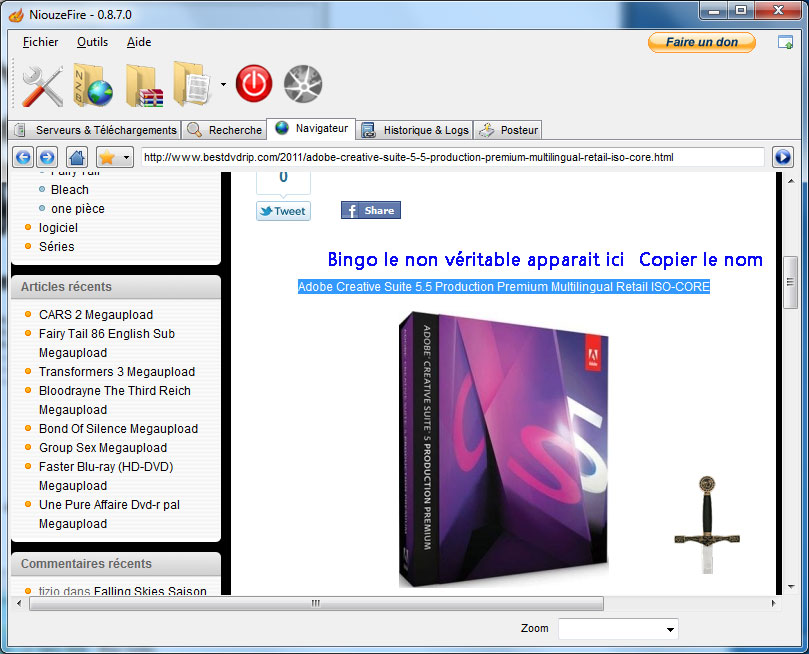
Task: Click the red power button icon
Action: point(254,84)
